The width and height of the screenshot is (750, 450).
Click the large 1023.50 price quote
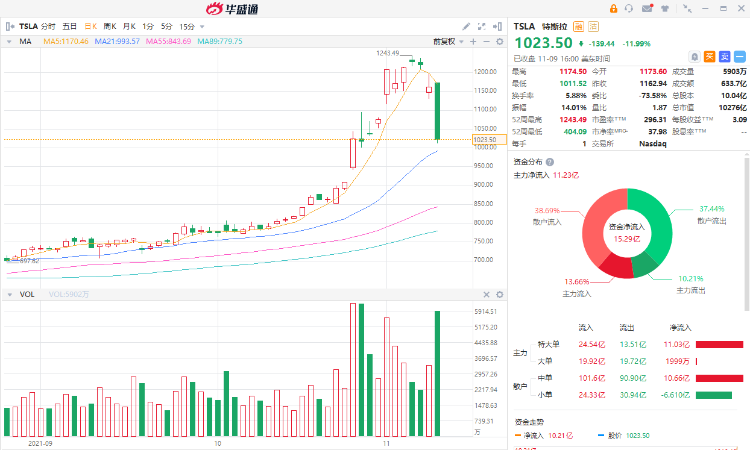point(543,43)
